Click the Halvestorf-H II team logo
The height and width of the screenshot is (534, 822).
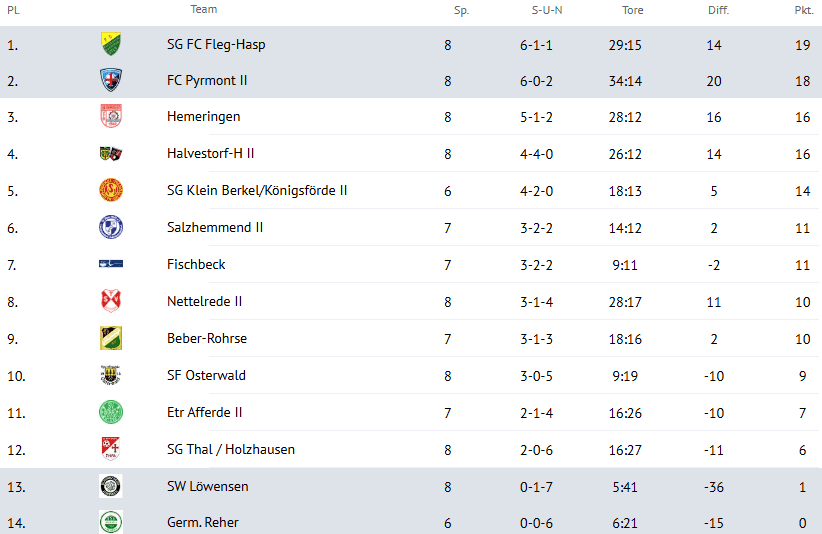pos(110,154)
